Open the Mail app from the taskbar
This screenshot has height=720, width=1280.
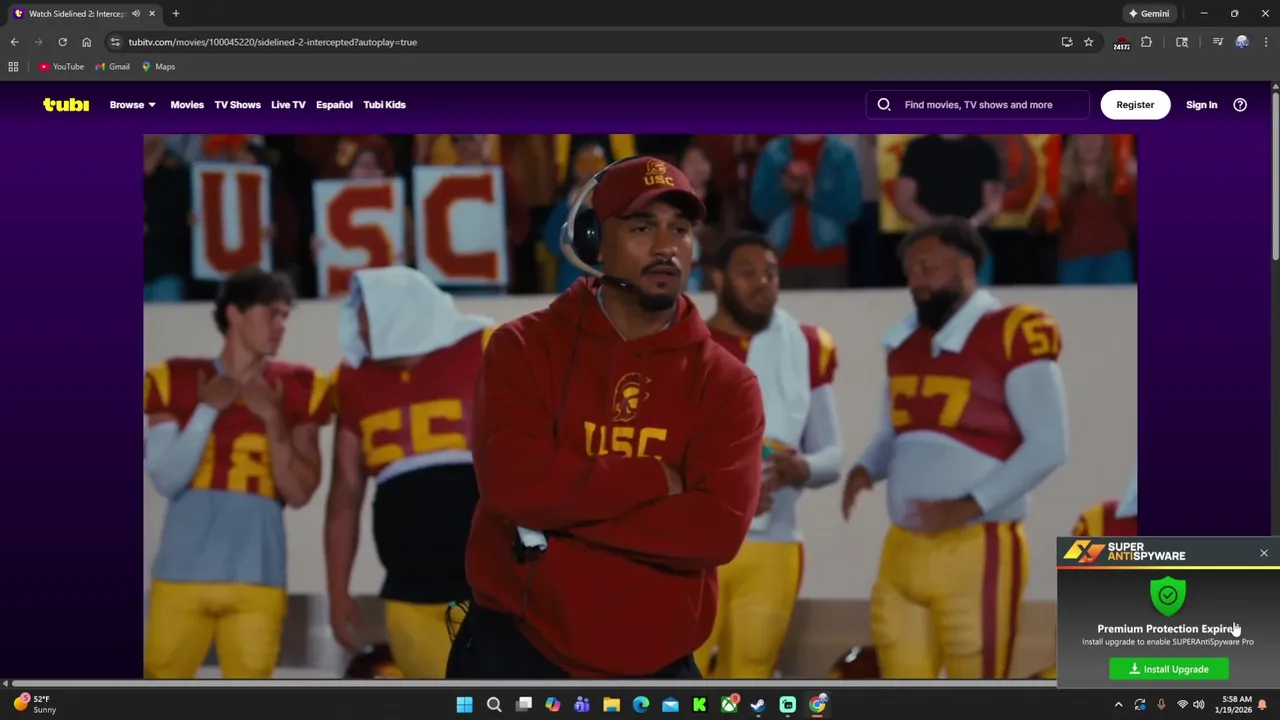(x=670, y=705)
